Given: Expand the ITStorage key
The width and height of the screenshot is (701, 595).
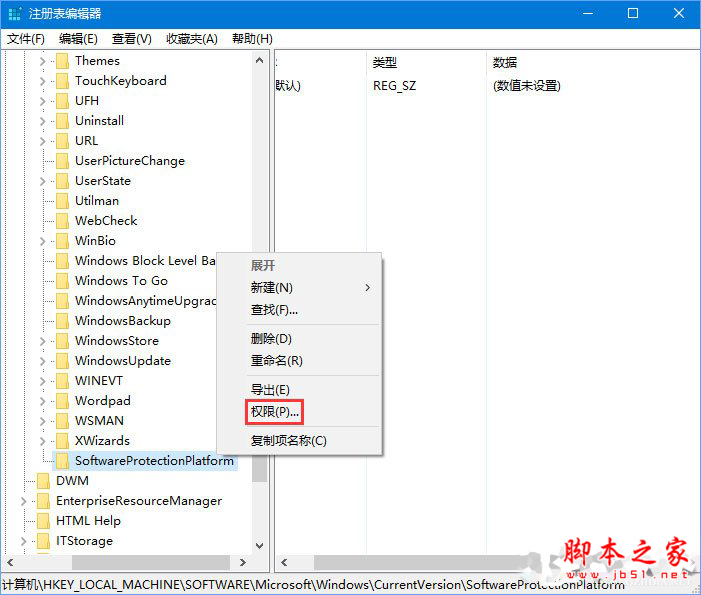Looking at the screenshot, I should click(x=23, y=541).
